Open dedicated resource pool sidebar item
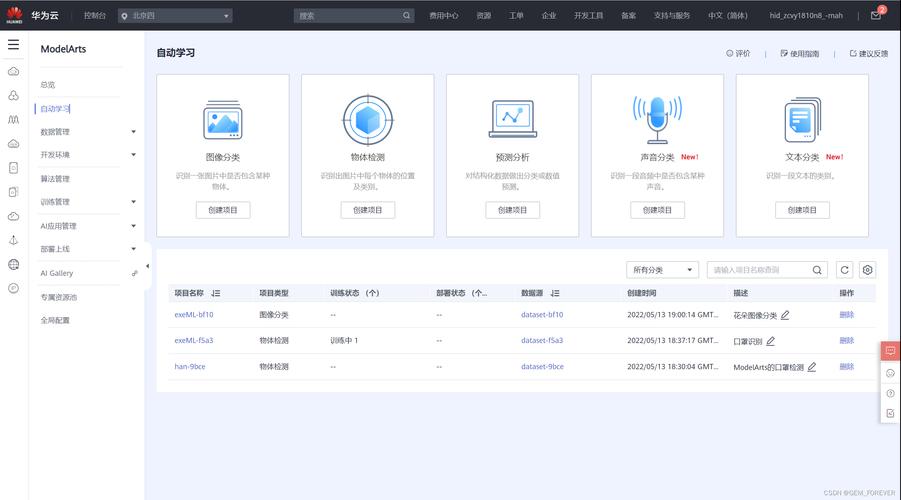This screenshot has width=901, height=500. [x=59, y=297]
